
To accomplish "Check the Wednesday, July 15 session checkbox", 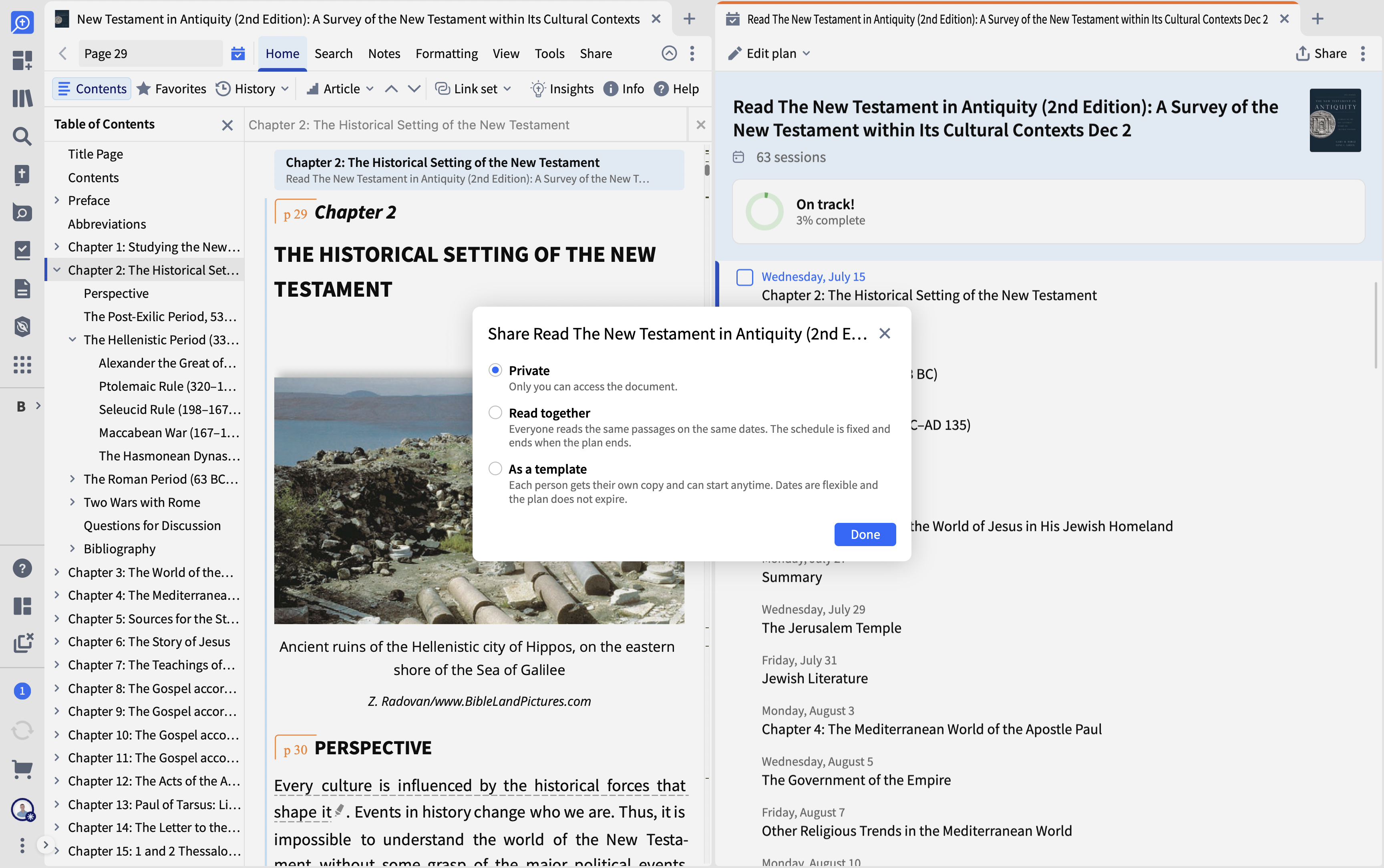I will tap(744, 277).
